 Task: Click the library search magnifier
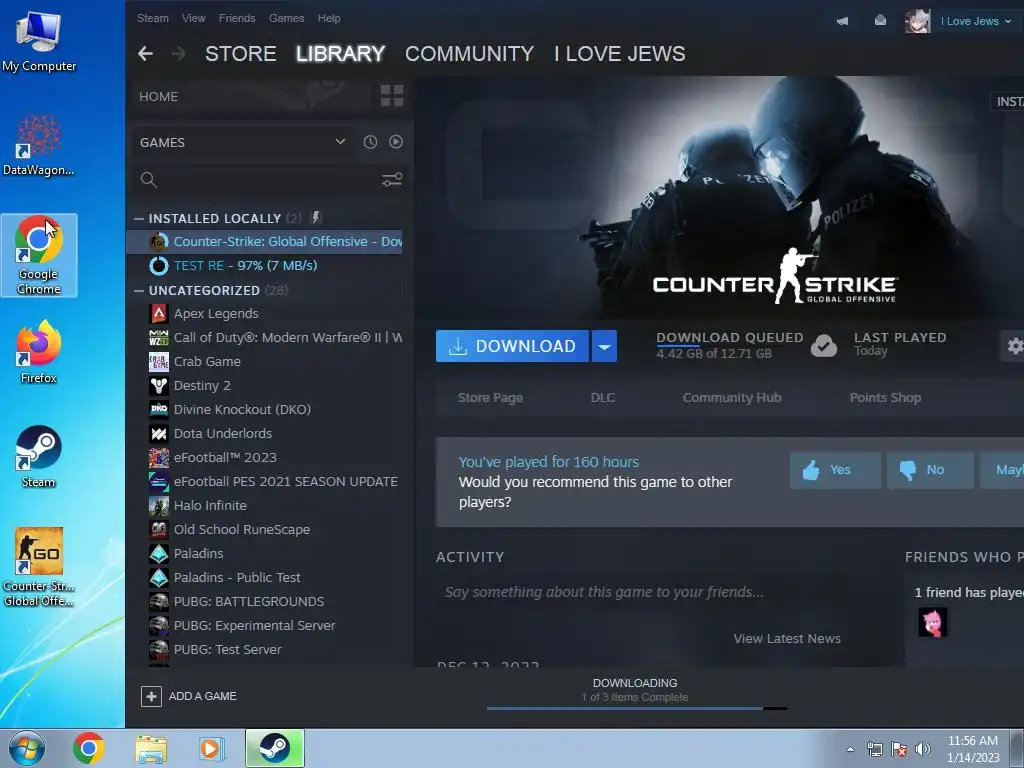click(x=149, y=180)
